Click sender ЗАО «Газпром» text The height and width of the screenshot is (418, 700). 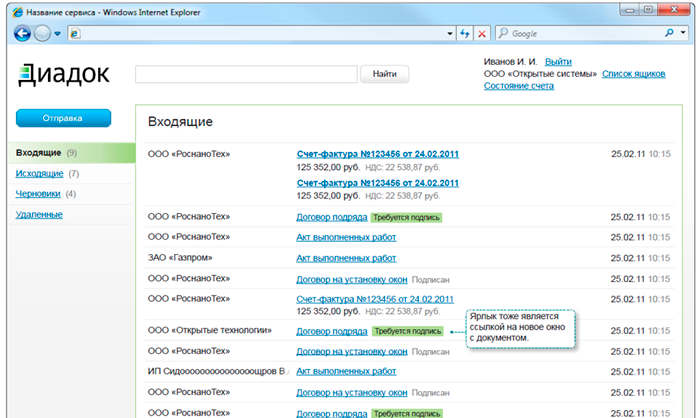click(180, 258)
